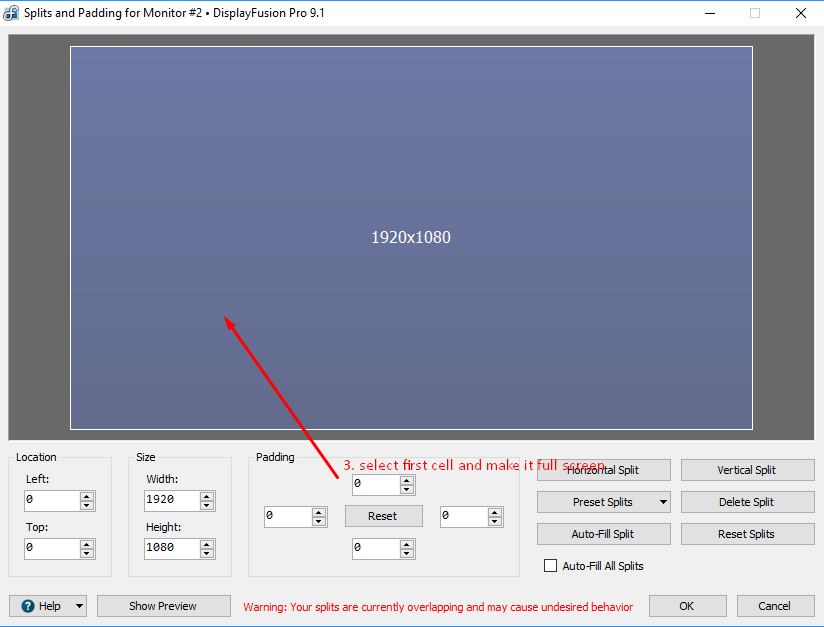The height and width of the screenshot is (627, 824).
Task: Open the Help dropdown arrow
Action: pyautogui.click(x=79, y=606)
